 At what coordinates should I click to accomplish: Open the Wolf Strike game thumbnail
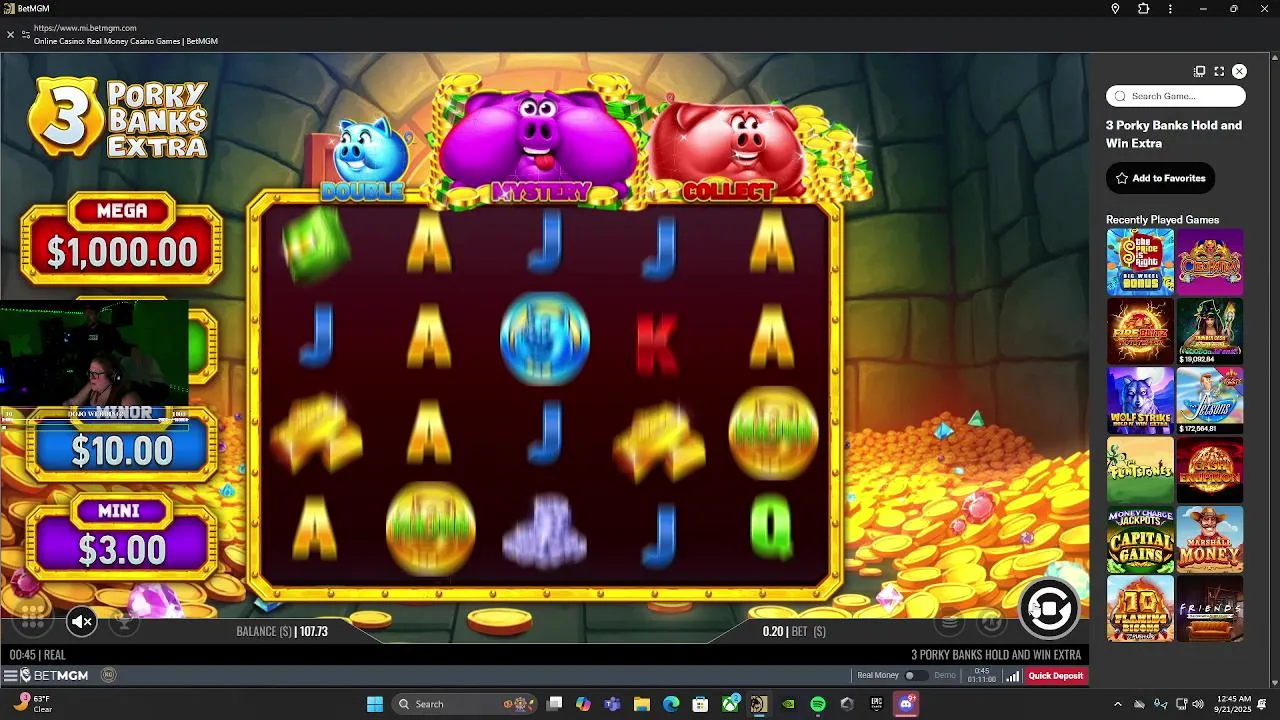1140,400
